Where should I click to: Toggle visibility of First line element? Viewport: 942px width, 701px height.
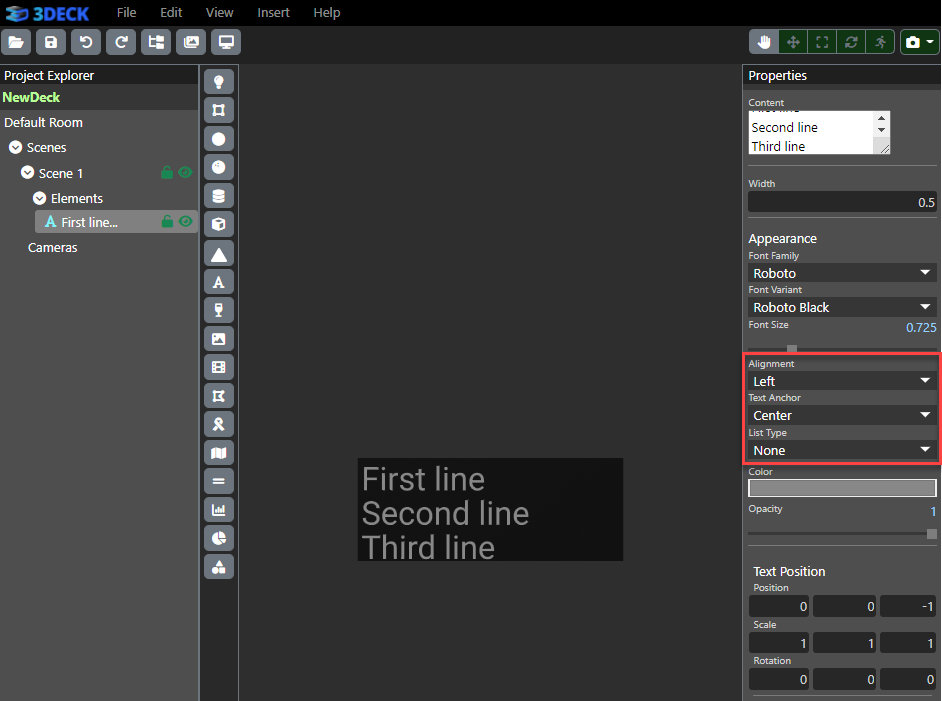click(185, 222)
